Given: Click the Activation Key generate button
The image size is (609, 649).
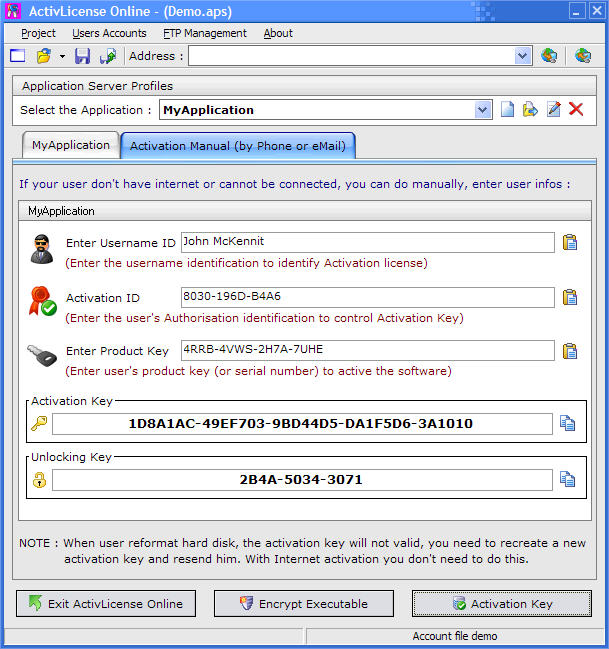Looking at the screenshot, I should 502,603.
